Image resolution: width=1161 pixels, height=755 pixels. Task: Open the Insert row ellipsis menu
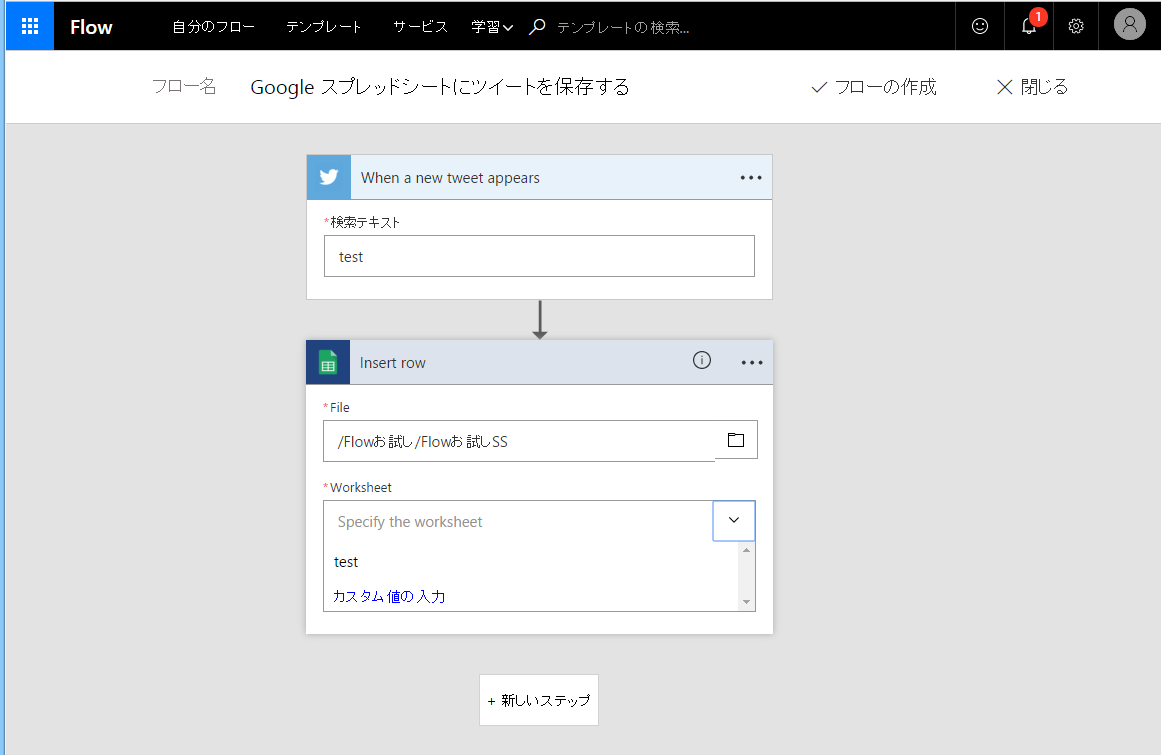[752, 363]
